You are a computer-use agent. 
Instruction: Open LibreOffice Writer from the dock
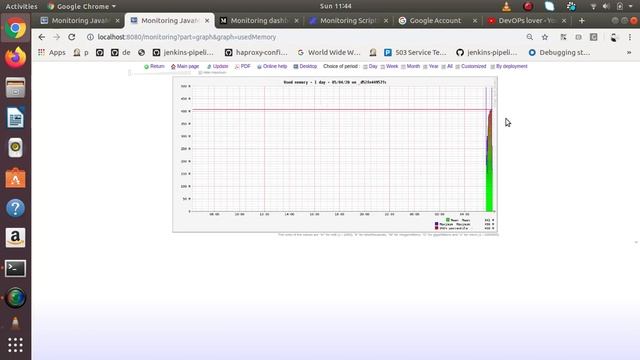[x=16, y=118]
